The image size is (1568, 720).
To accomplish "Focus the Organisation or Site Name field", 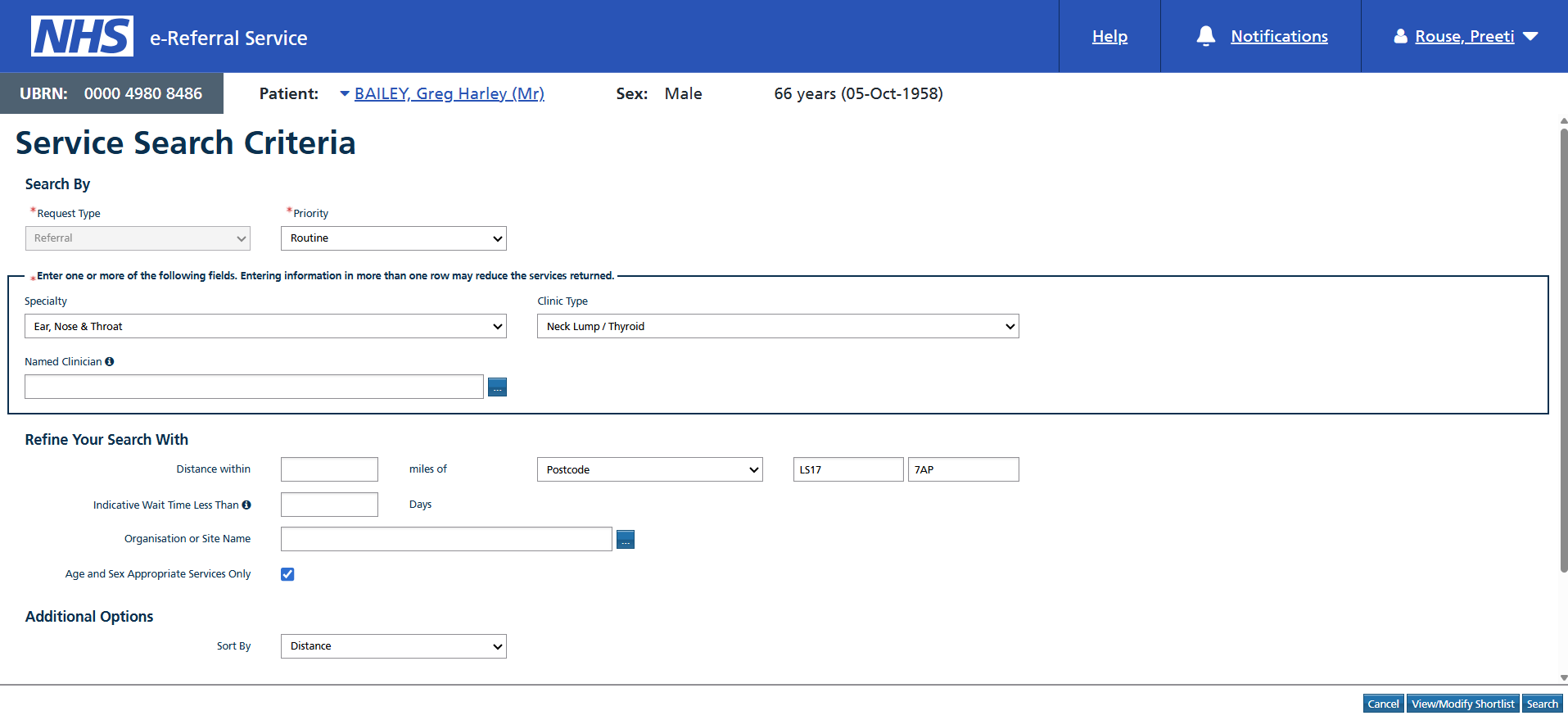I will [x=446, y=539].
